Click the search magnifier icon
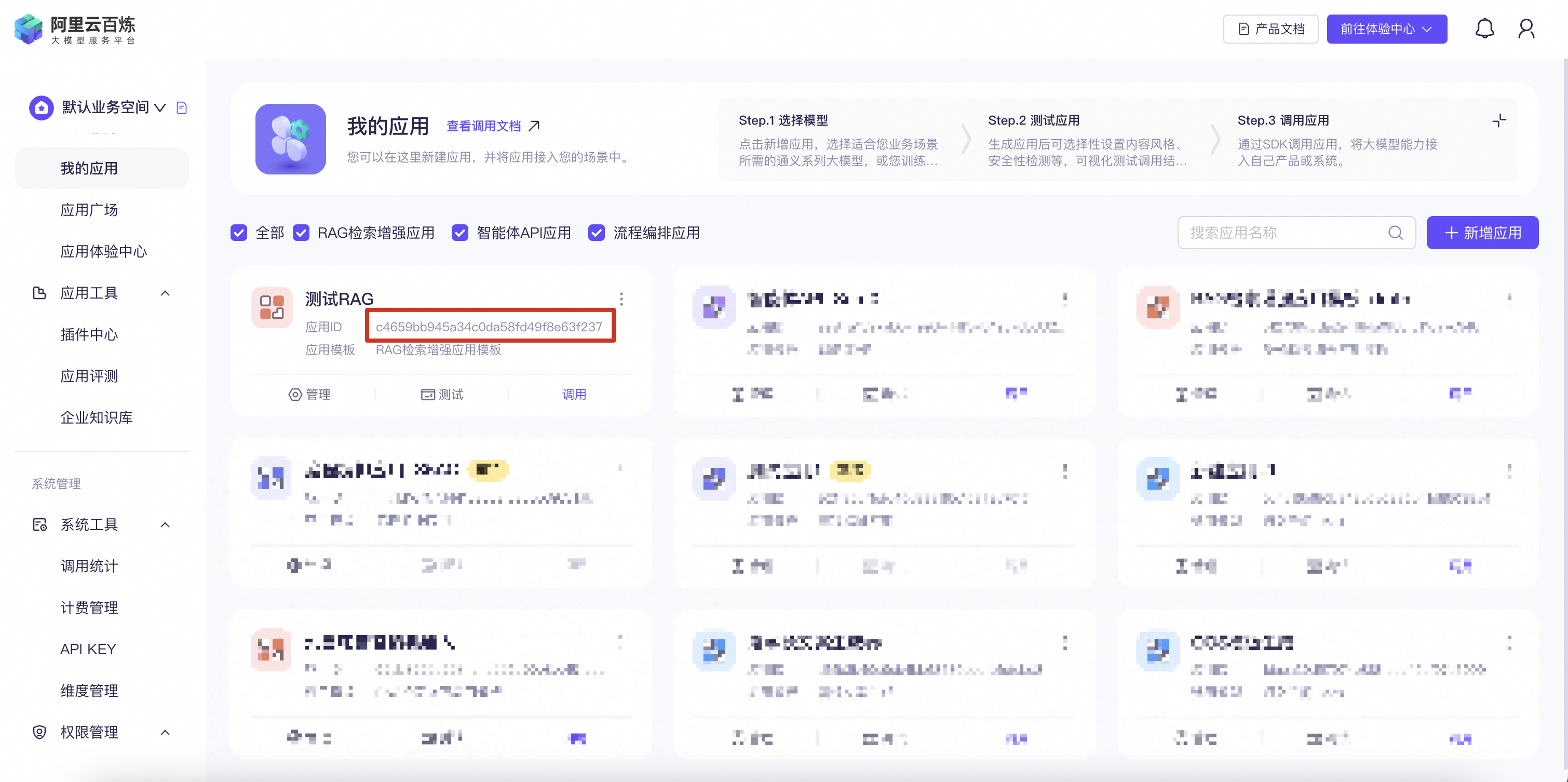This screenshot has height=782, width=1568. point(1395,233)
